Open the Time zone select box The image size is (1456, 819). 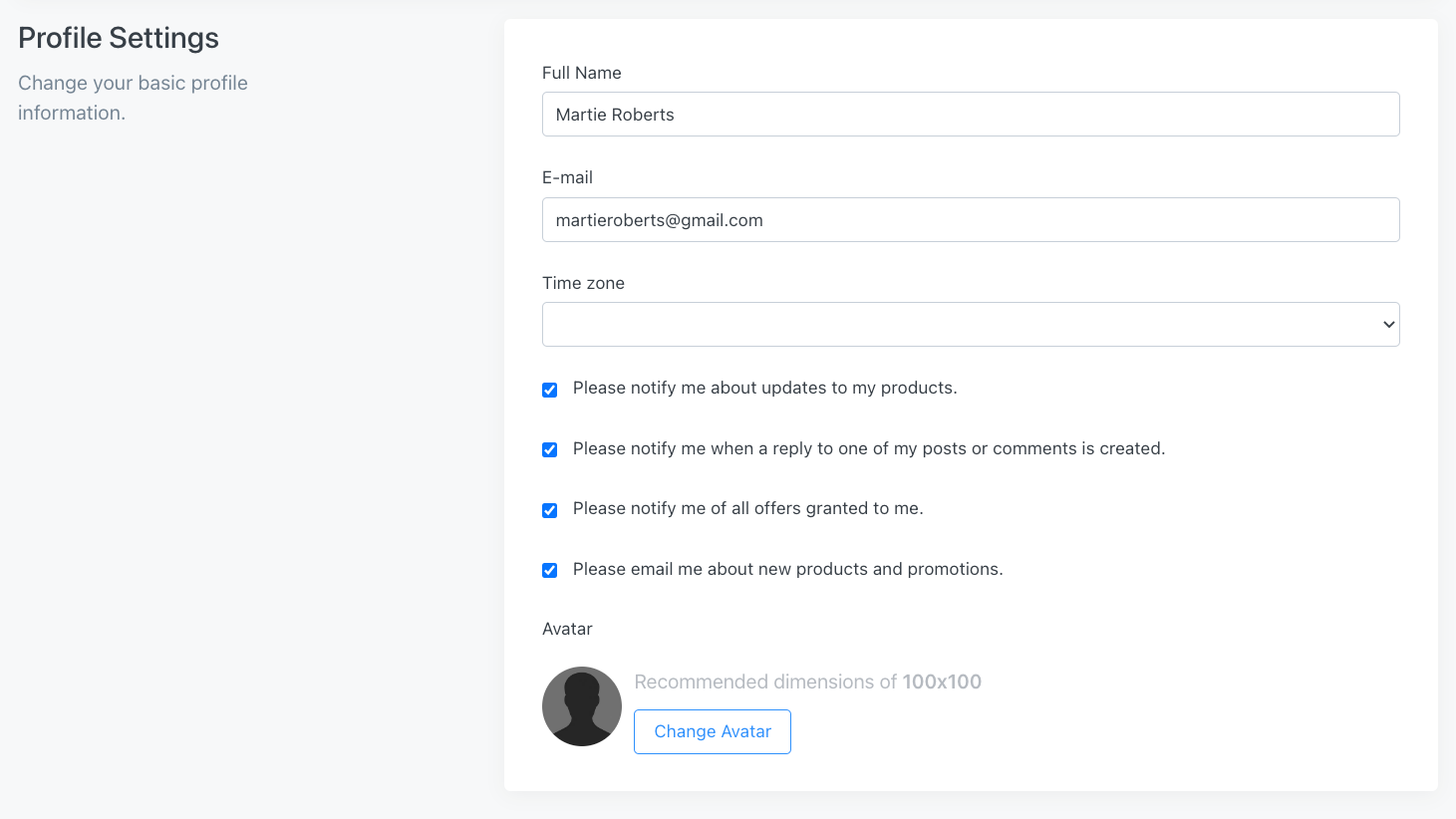[x=957, y=325]
